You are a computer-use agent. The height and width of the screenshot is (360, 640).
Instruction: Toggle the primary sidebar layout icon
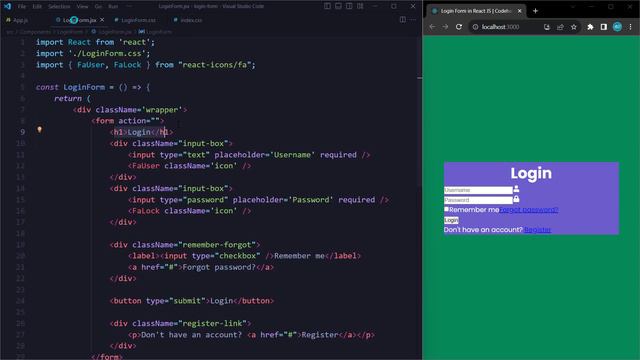tap(327, 6)
